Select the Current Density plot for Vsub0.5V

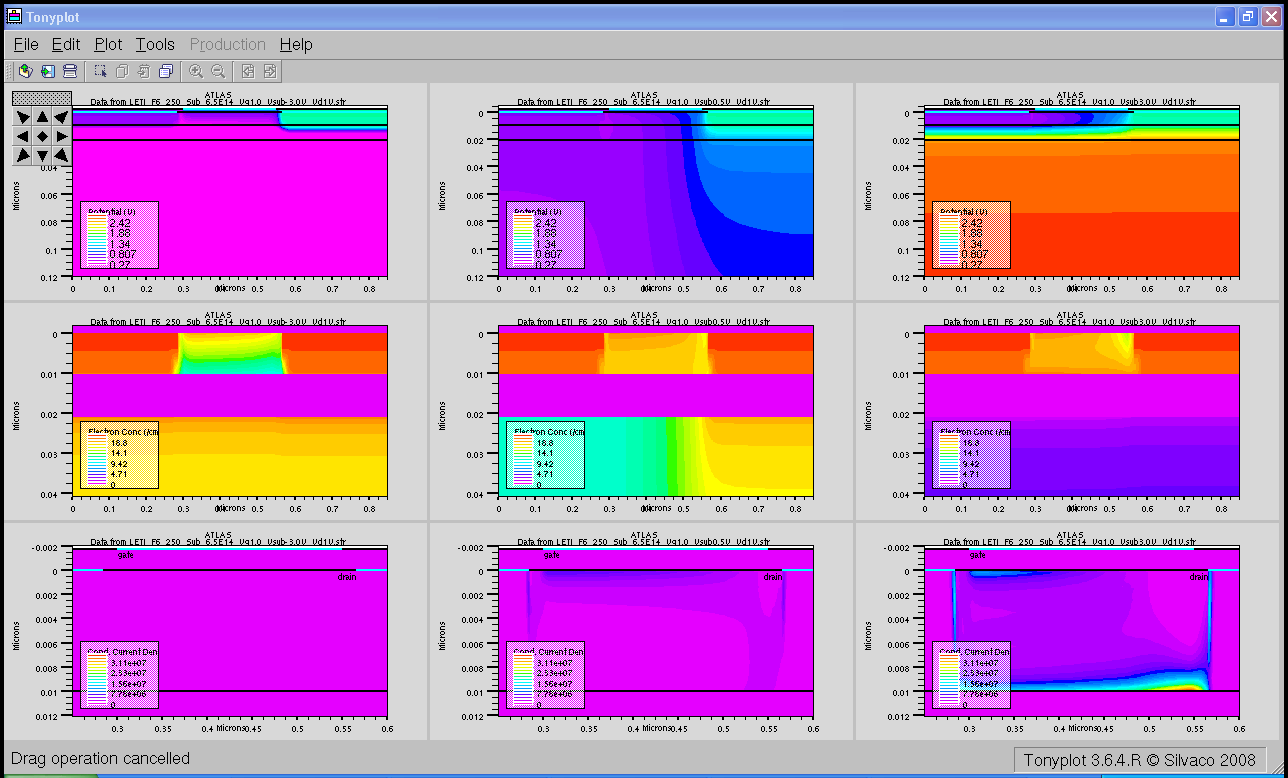(x=656, y=632)
